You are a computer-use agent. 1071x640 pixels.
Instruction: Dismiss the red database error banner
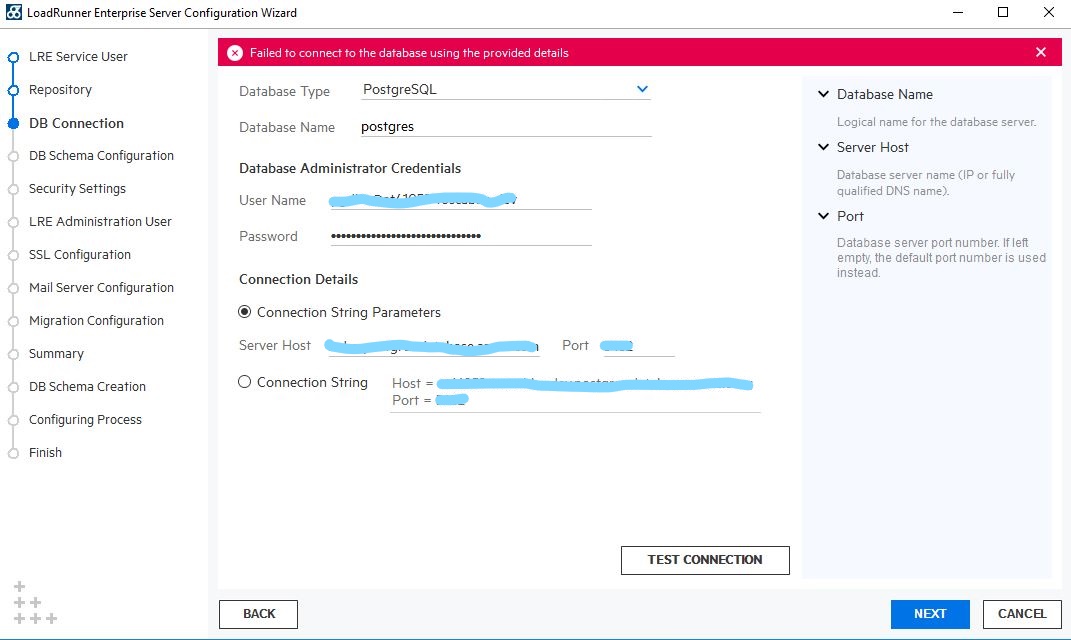[x=1041, y=53]
